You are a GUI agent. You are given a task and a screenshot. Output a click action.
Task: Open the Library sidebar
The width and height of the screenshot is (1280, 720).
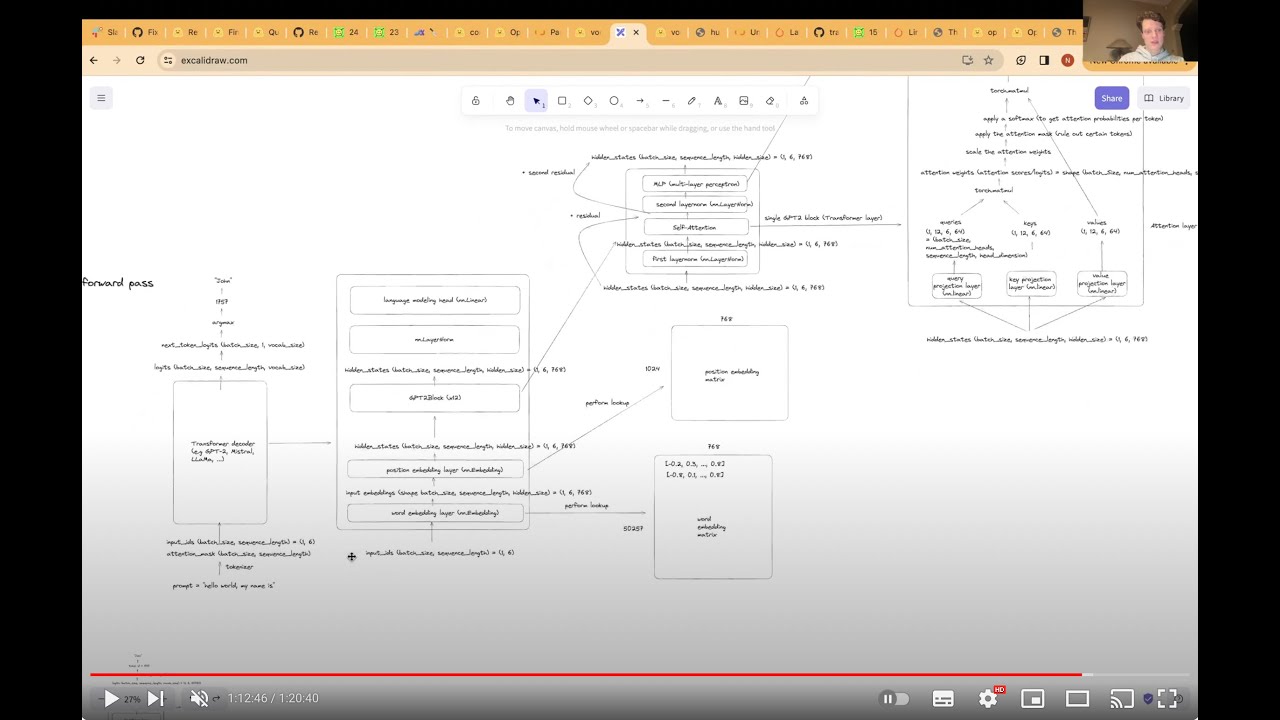(1164, 98)
